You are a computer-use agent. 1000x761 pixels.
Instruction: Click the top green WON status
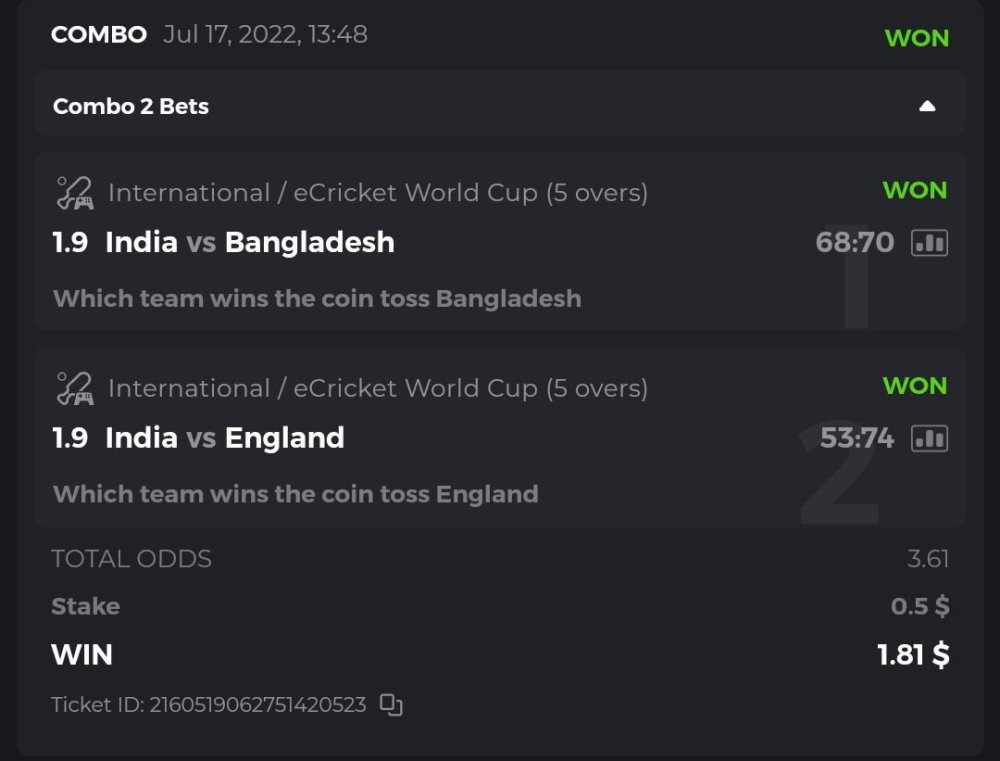(916, 38)
